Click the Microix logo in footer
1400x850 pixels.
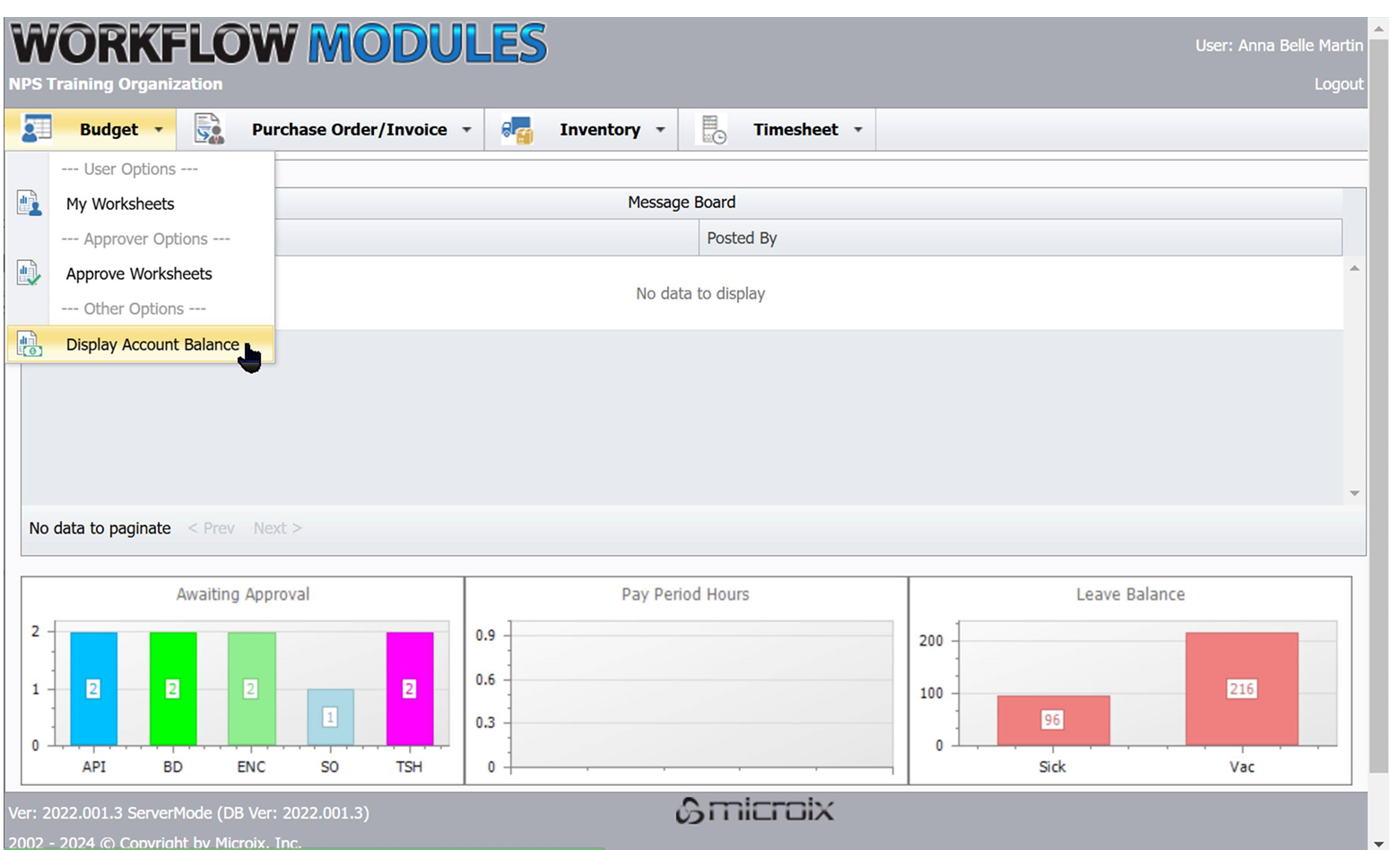tap(754, 811)
